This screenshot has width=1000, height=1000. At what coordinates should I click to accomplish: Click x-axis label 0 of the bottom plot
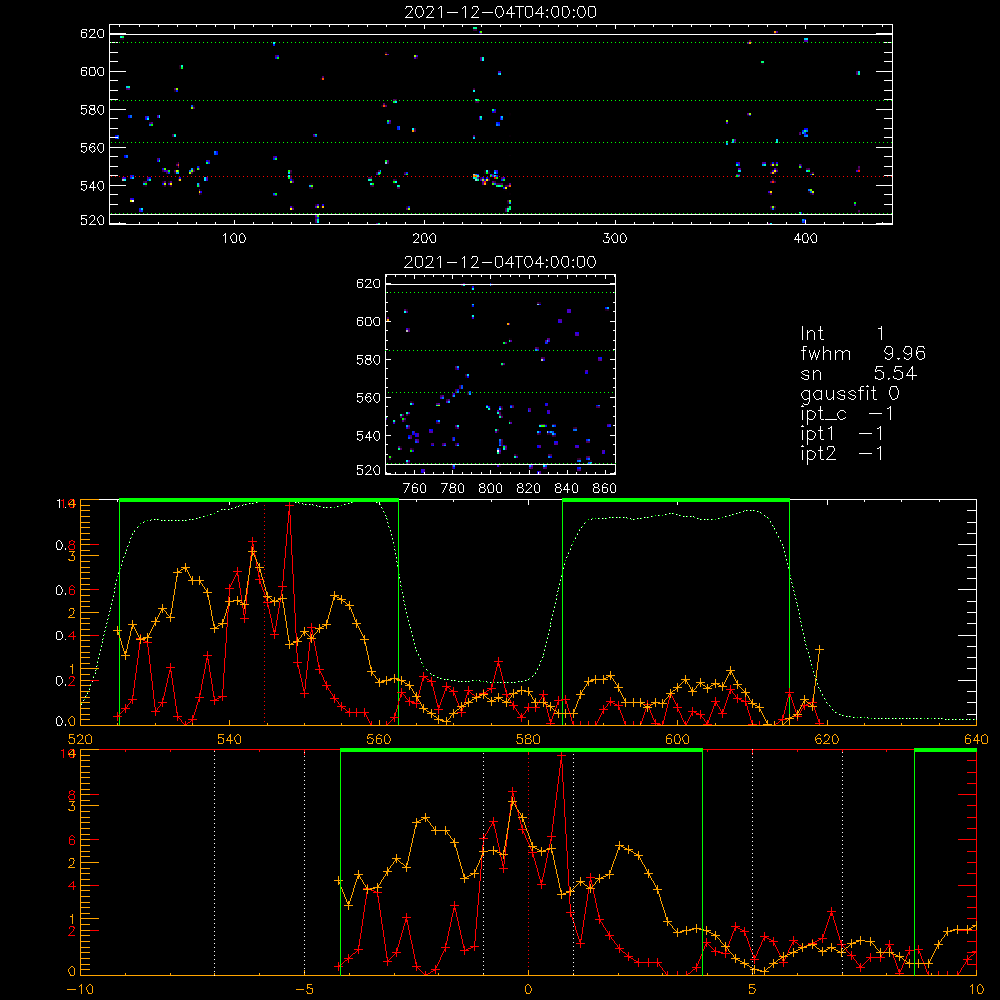click(528, 989)
